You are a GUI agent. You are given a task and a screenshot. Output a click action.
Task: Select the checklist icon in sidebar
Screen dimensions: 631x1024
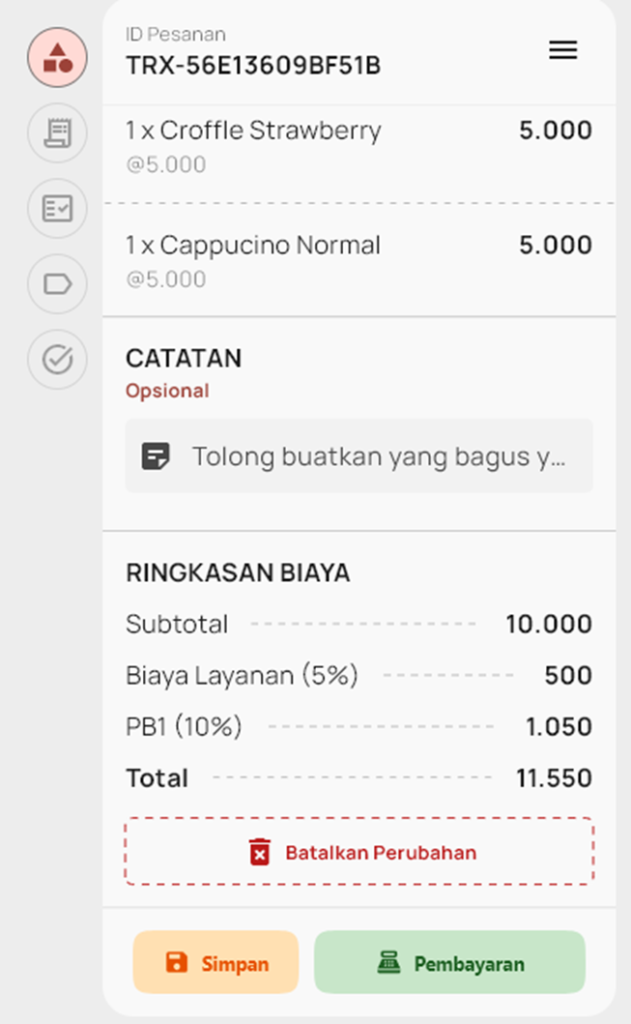coord(57,208)
